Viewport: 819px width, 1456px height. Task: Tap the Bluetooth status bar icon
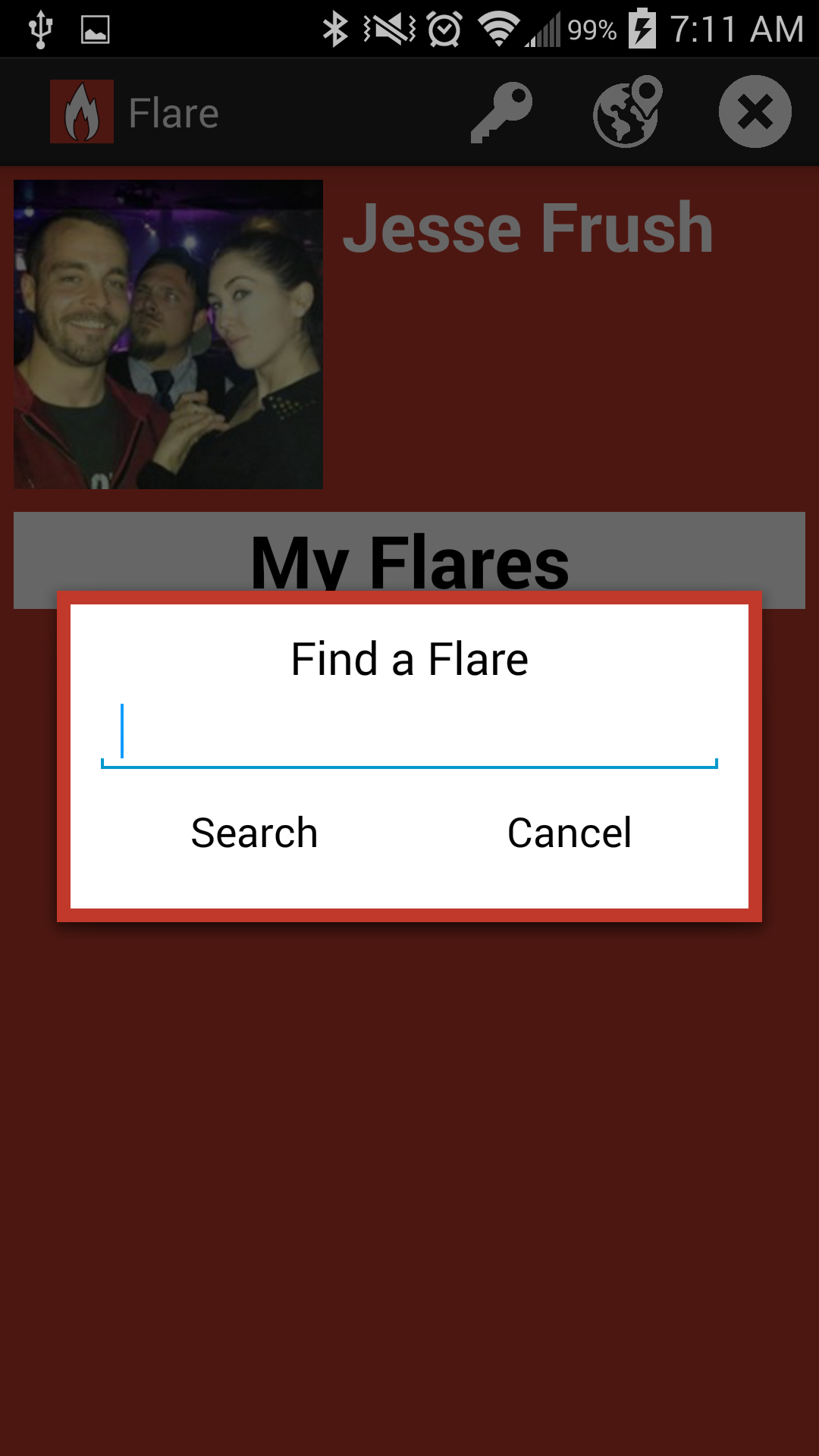click(x=335, y=30)
